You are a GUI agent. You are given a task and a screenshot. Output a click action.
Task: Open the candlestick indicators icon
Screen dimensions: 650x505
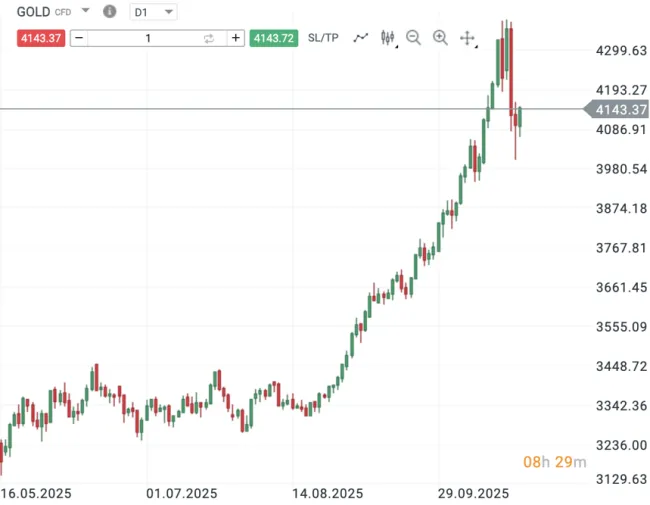(388, 38)
